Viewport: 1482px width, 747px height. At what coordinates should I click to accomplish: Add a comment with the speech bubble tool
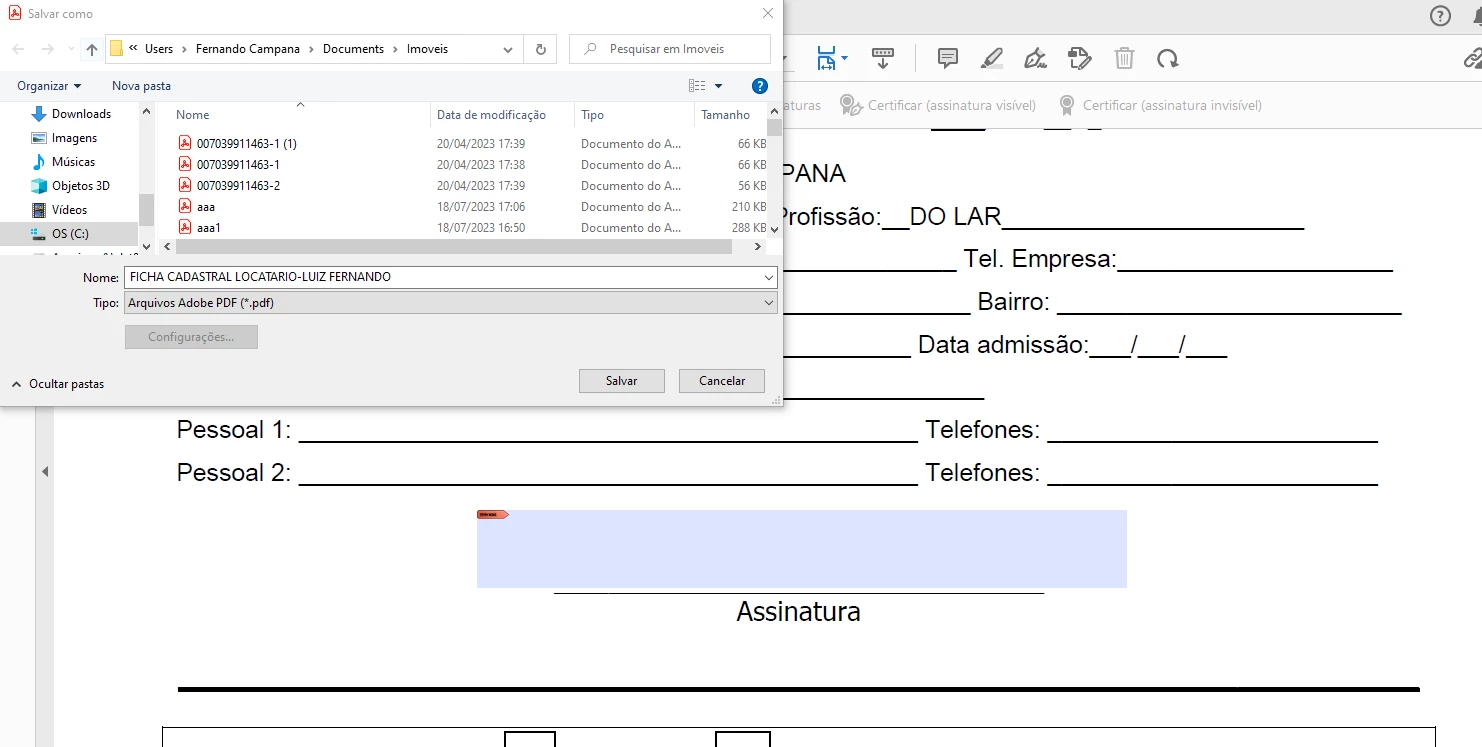coord(948,58)
